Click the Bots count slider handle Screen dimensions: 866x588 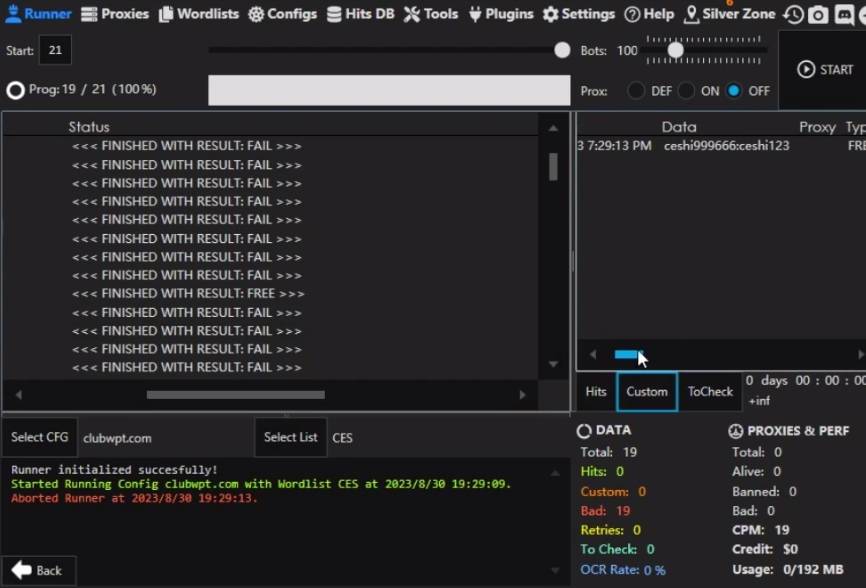[676, 50]
